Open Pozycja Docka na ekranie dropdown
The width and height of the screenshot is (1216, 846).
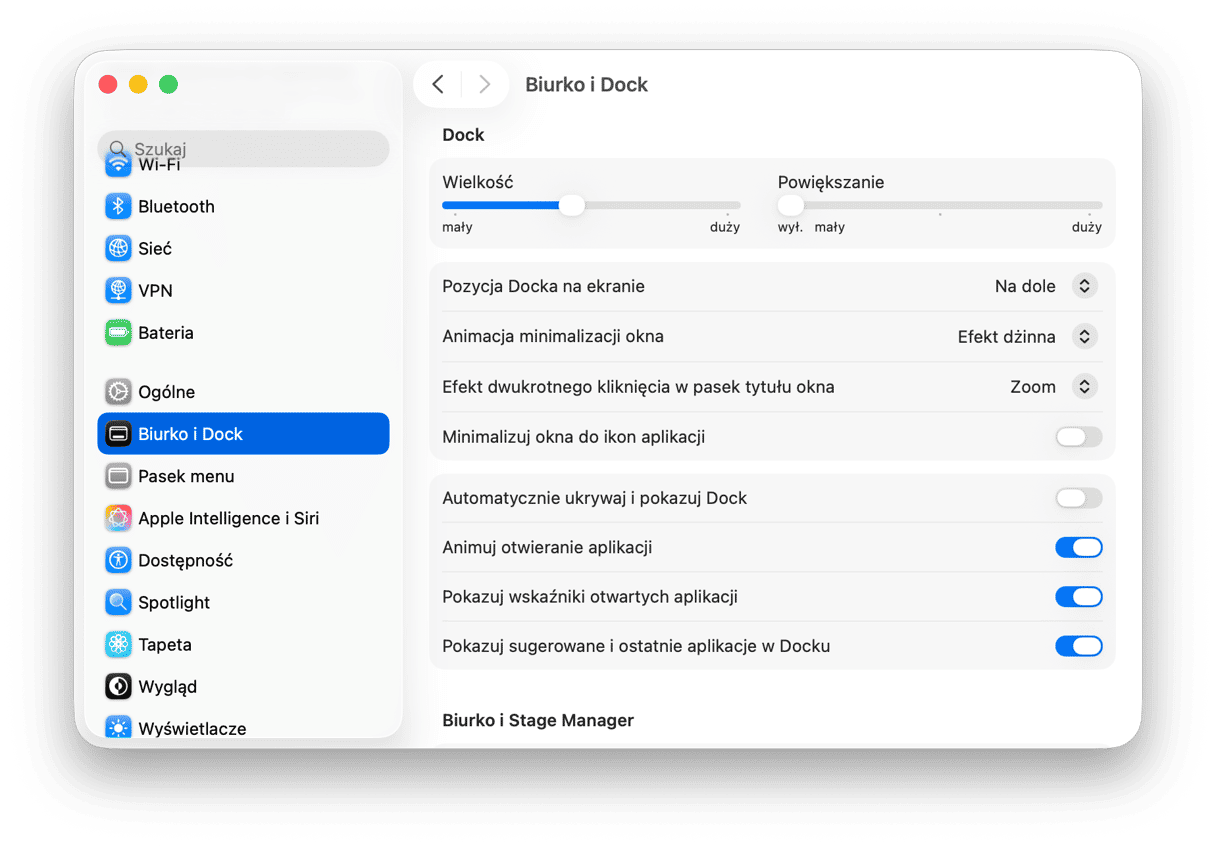[x=1084, y=286]
